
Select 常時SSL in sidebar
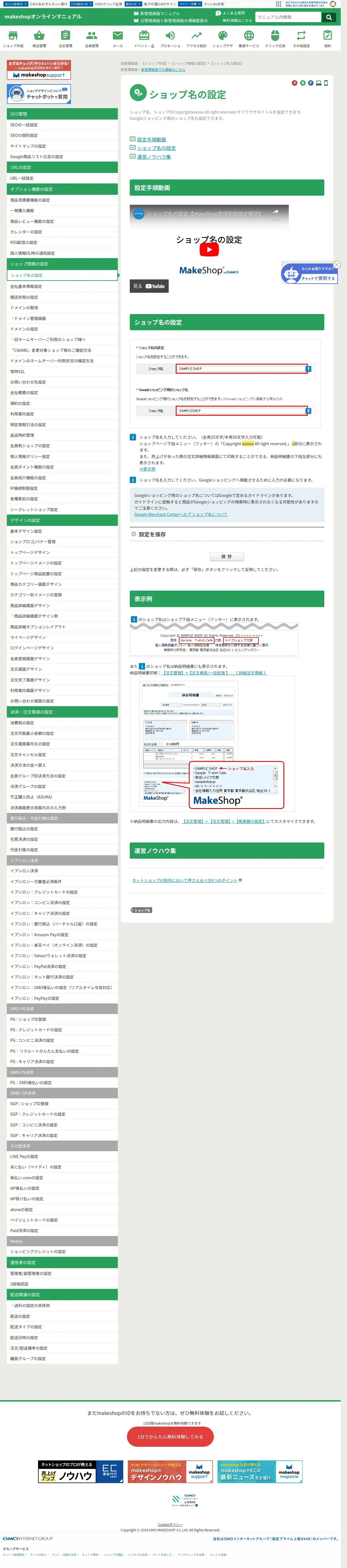click(62, 371)
